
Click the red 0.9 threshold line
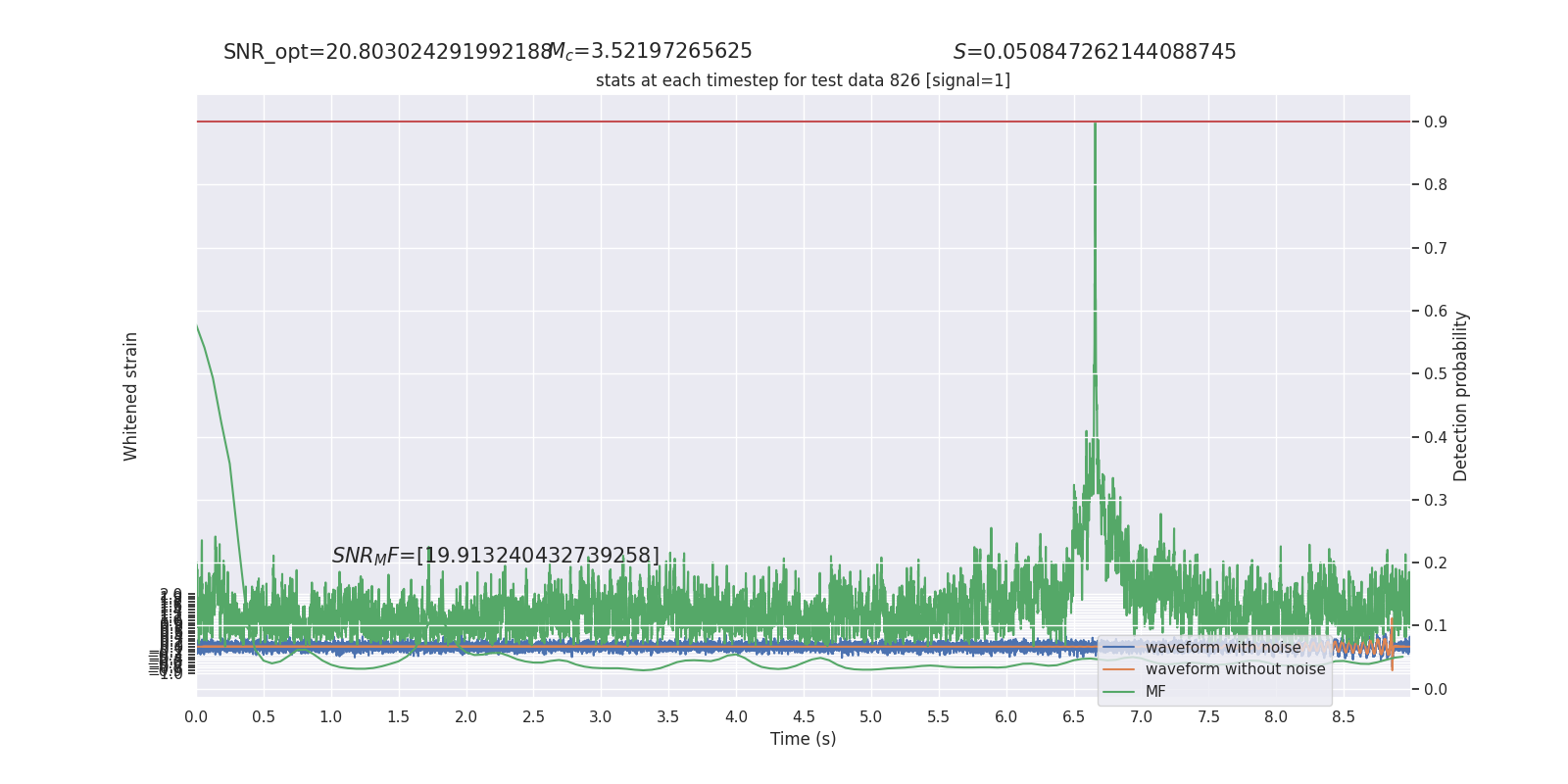(803, 122)
